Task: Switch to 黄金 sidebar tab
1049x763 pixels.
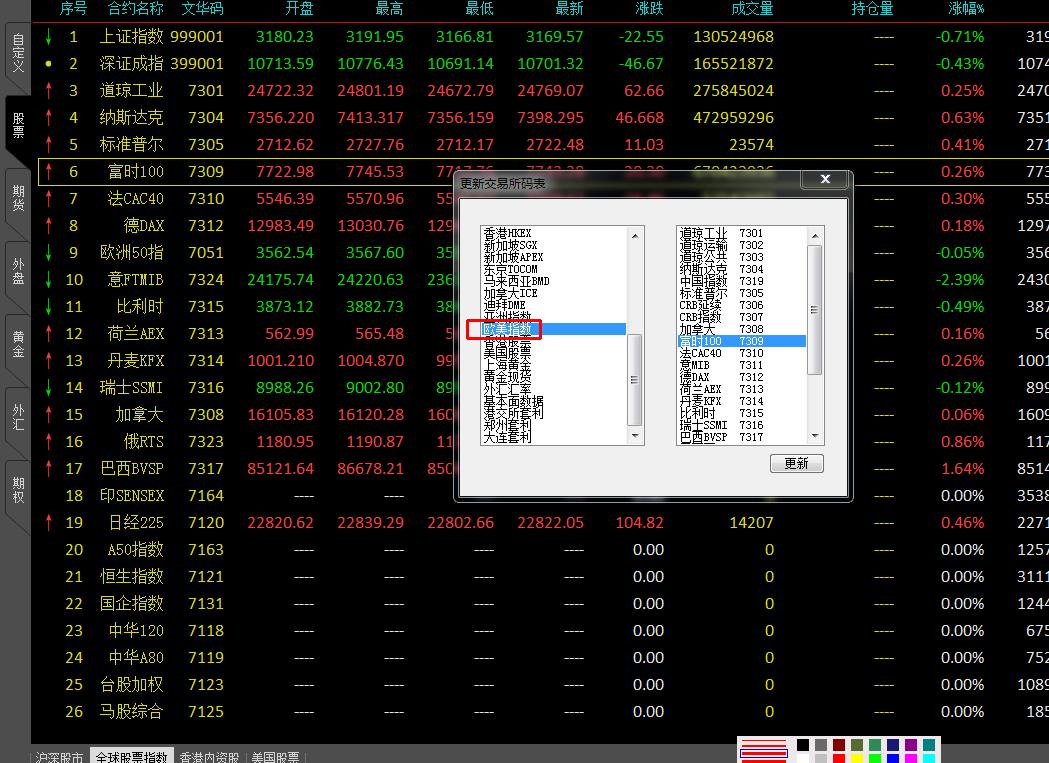Action: (x=17, y=344)
